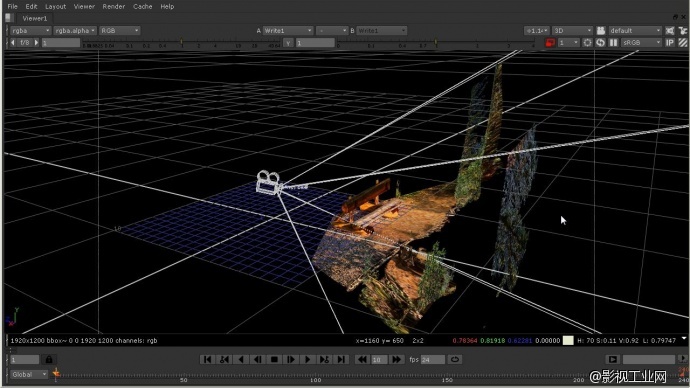Open the Render menu
690x388 pixels.
pos(114,7)
